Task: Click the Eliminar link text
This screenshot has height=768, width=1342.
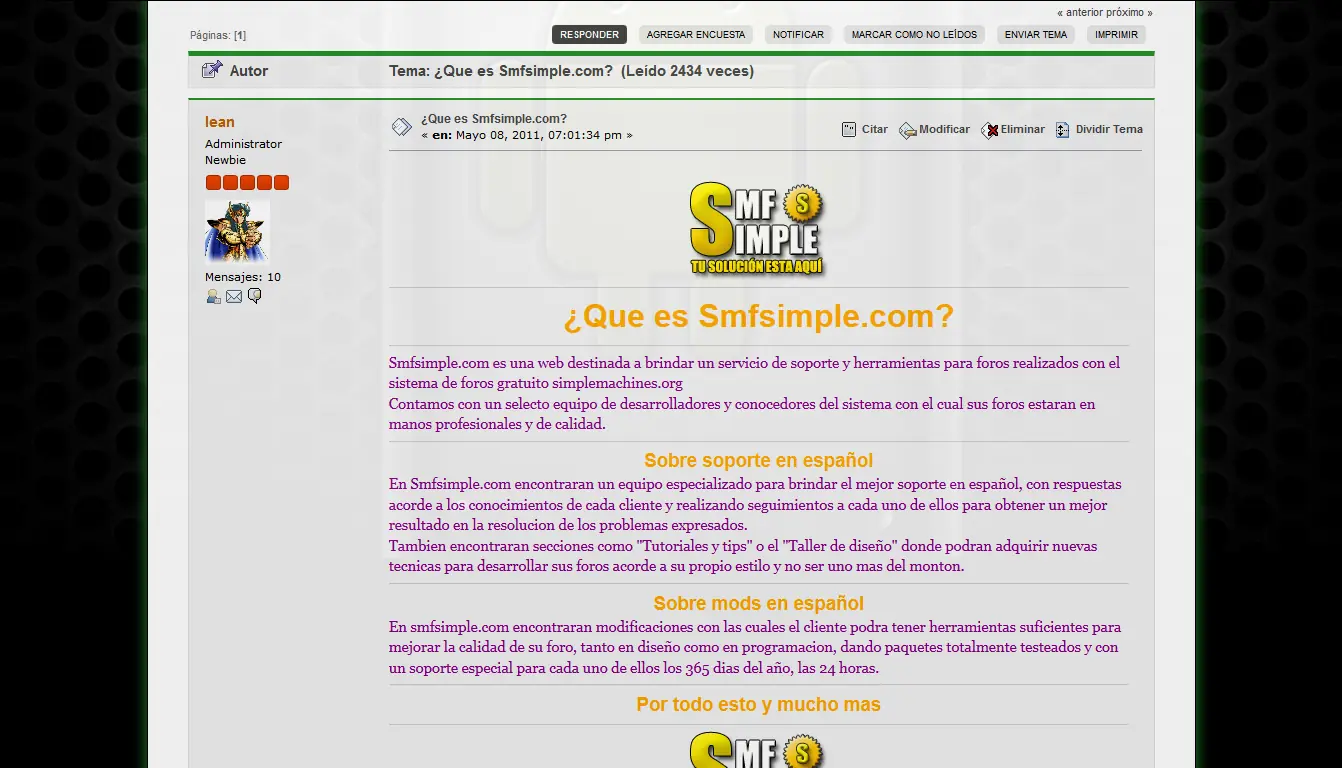Action: (x=1023, y=129)
